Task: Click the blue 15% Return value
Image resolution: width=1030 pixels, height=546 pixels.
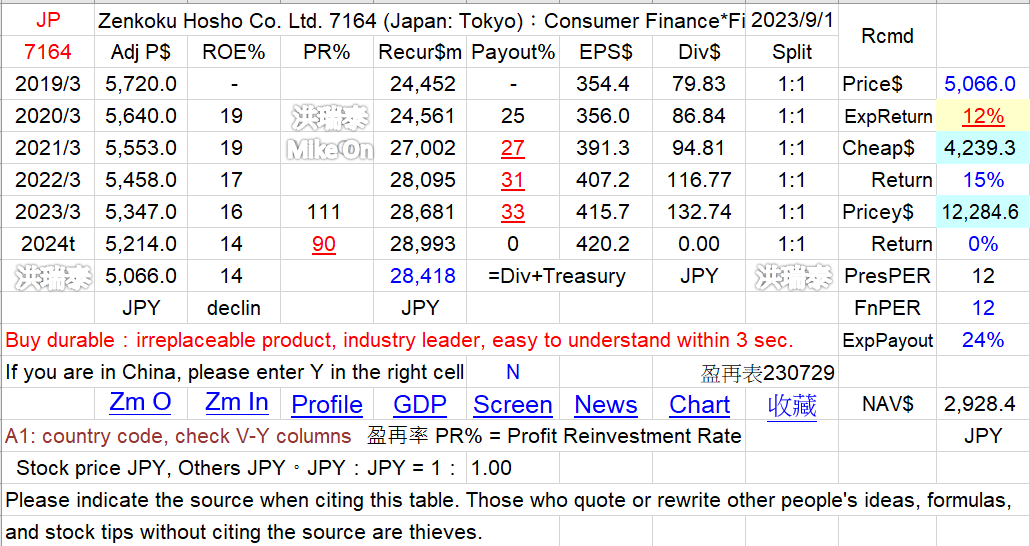Action: coord(983,180)
